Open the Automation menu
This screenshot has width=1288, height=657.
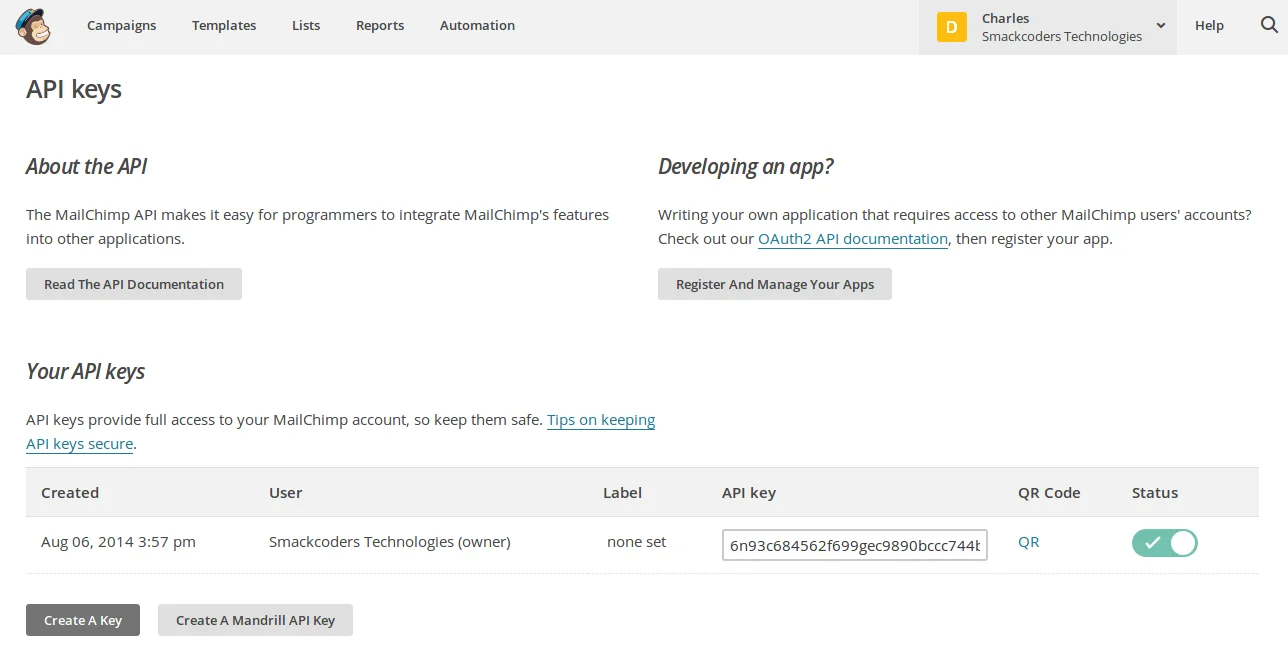(477, 26)
